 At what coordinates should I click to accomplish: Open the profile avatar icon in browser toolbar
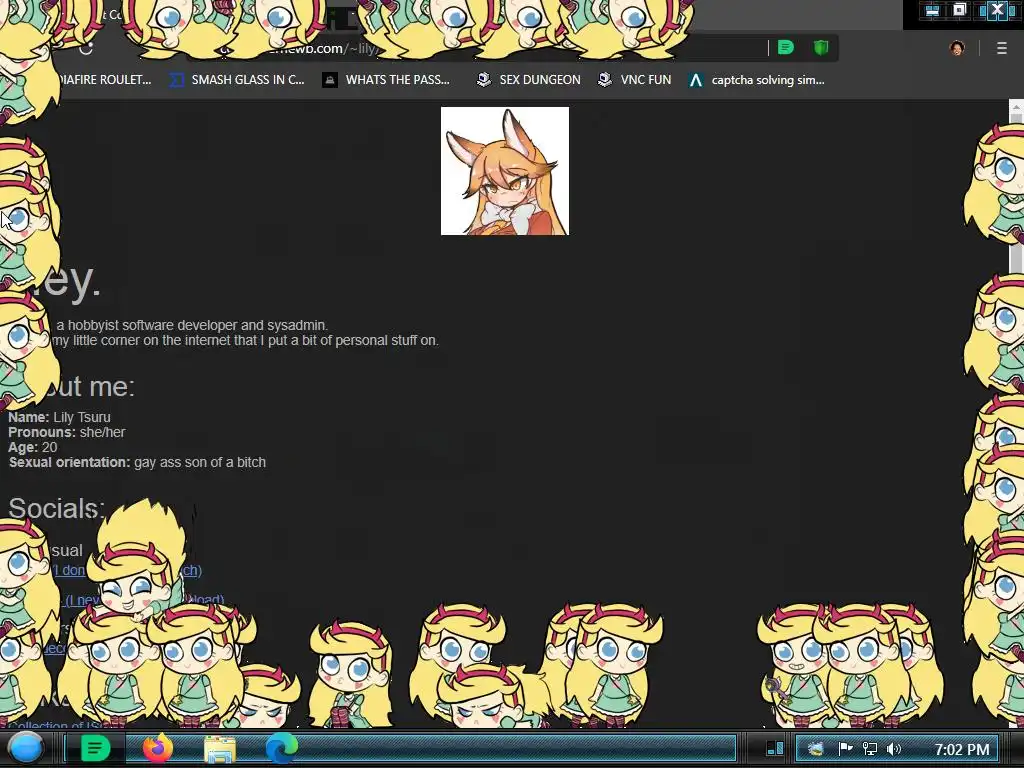[x=957, y=48]
